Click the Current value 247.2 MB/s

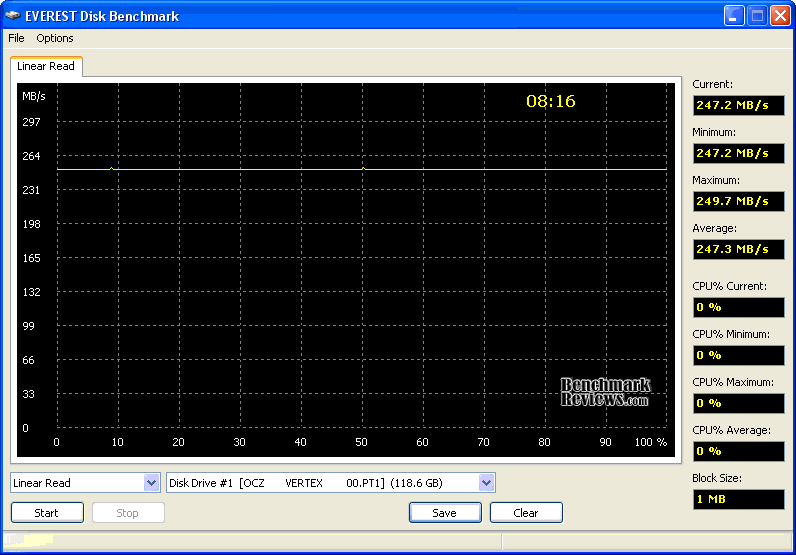[739, 106]
